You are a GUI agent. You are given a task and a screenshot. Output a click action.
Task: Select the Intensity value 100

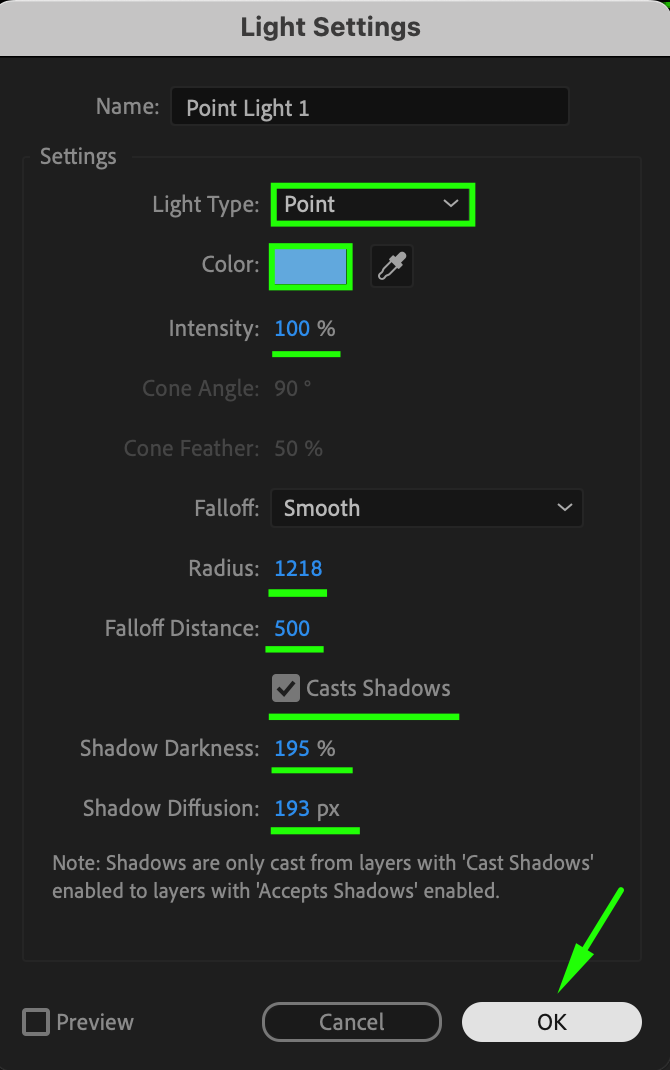point(292,328)
